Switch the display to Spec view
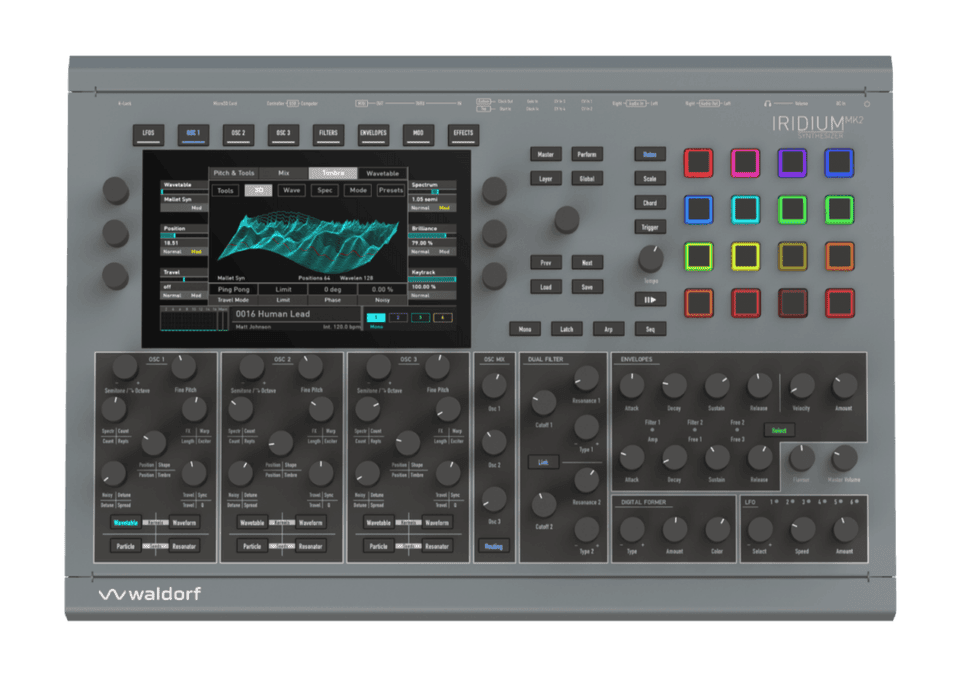The width and height of the screenshot is (960, 676). pyautogui.click(x=324, y=190)
